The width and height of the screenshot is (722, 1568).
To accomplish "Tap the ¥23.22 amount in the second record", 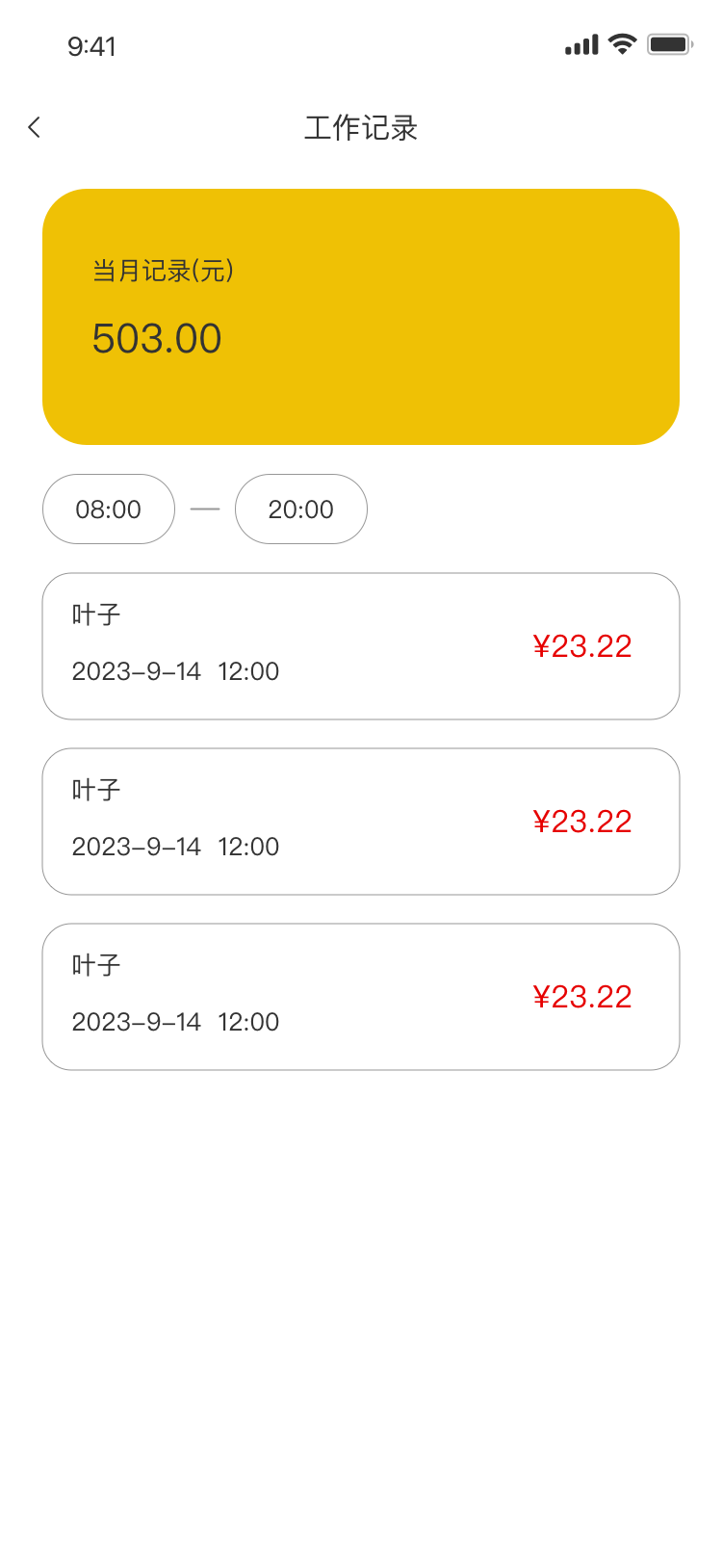I will click(582, 822).
